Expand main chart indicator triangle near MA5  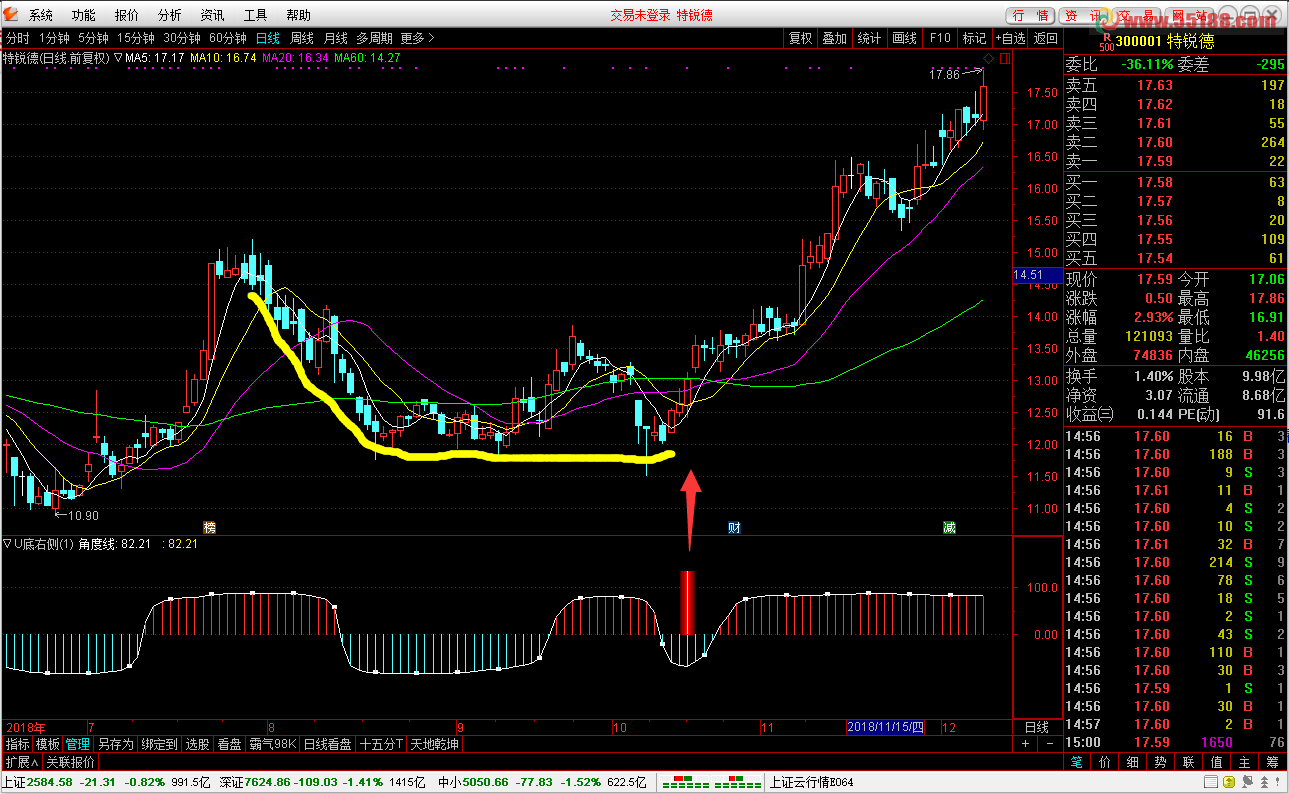click(x=118, y=58)
